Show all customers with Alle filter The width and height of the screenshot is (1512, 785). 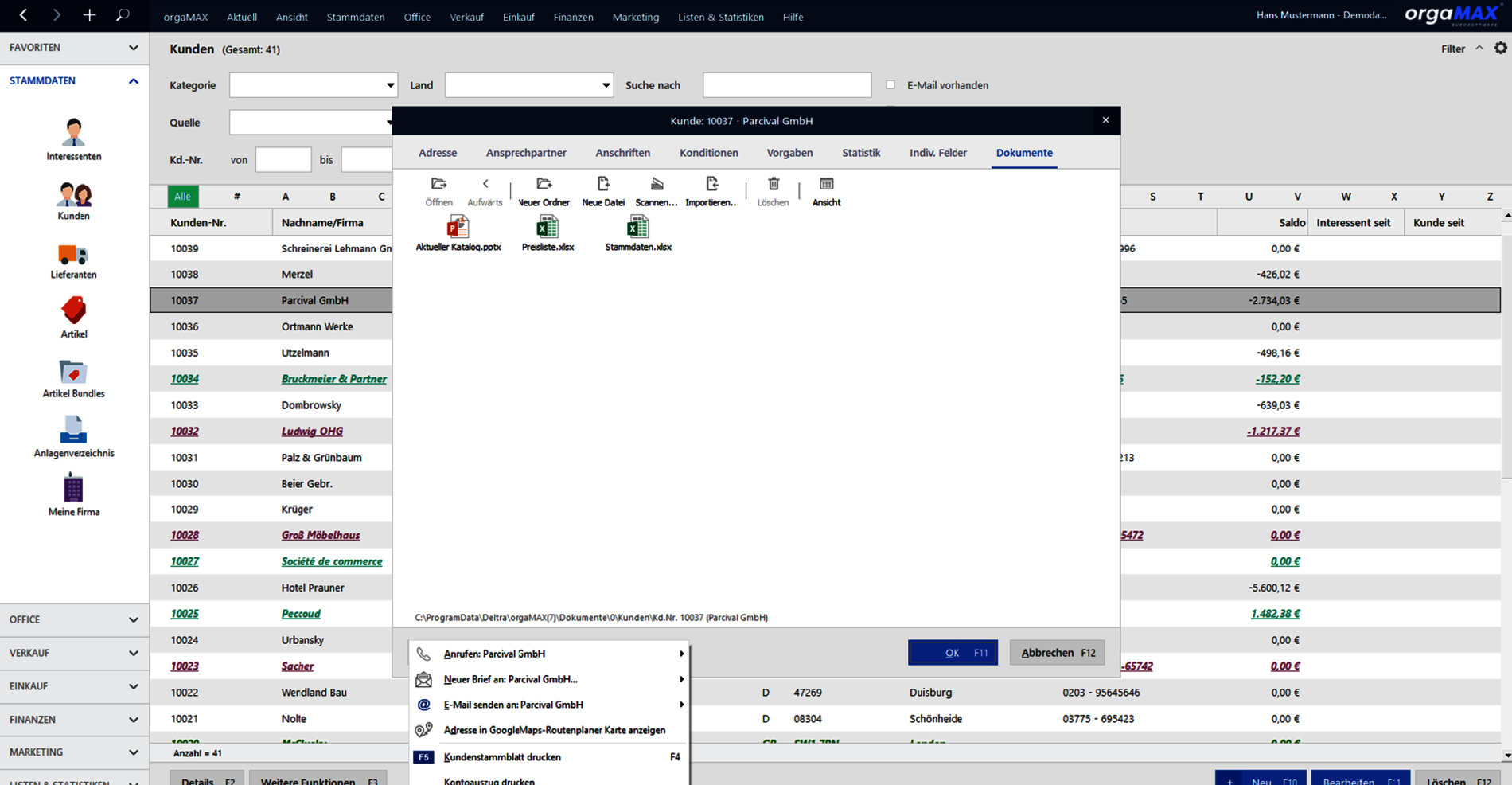[x=183, y=197]
